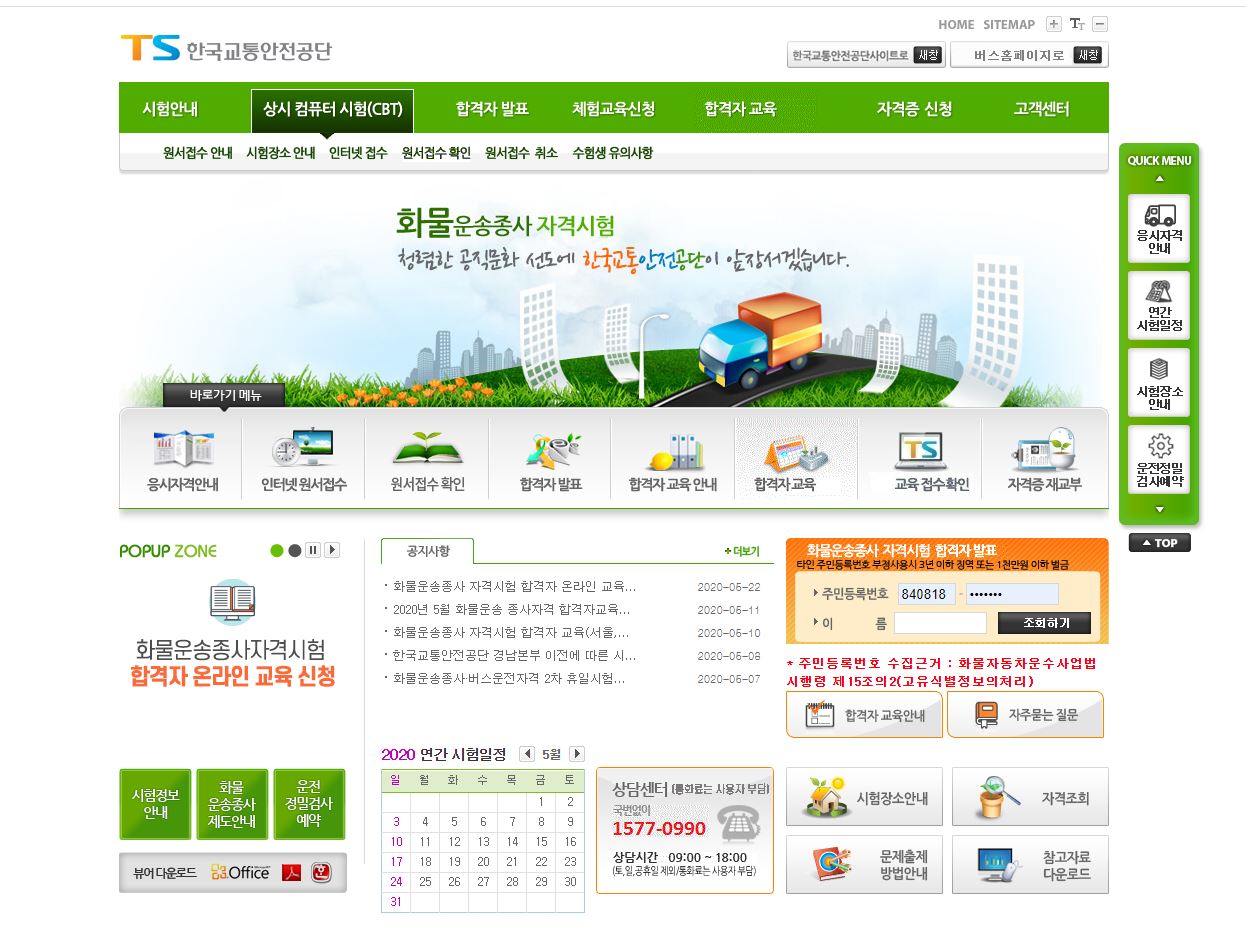Screen dimensions: 1246x931
Task: Click the TOP scroll button
Action: pos(1159,543)
